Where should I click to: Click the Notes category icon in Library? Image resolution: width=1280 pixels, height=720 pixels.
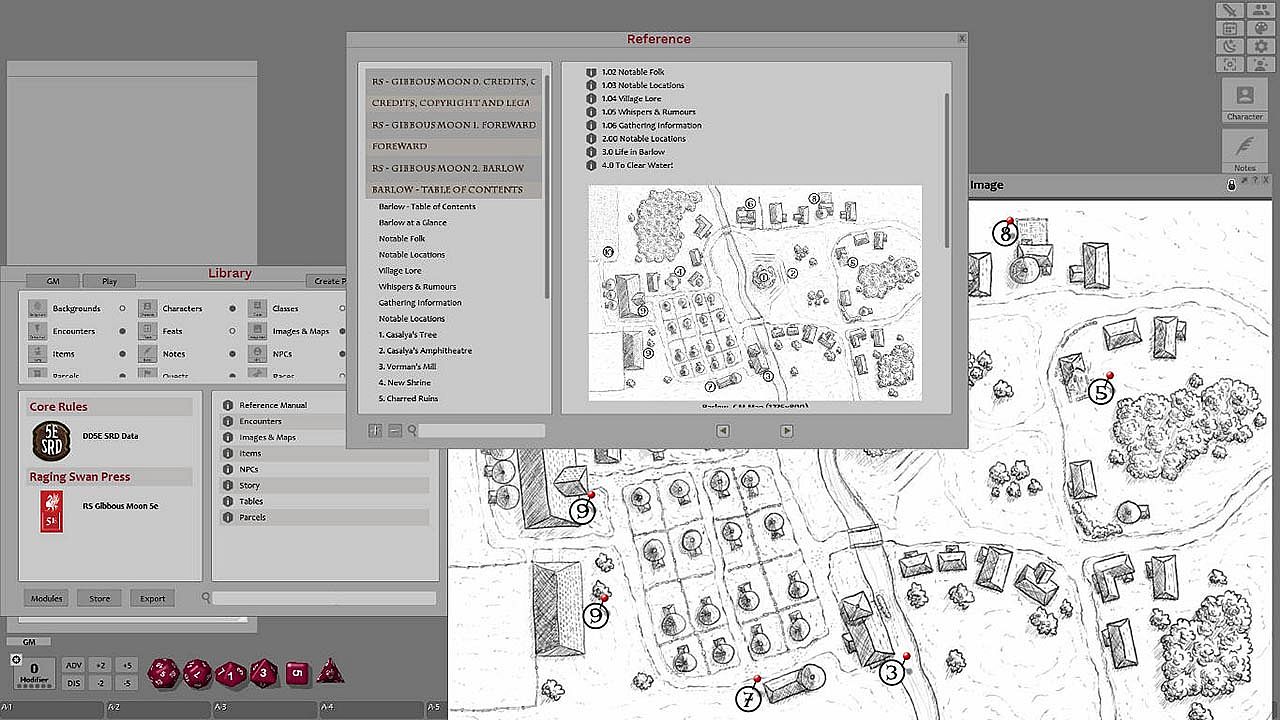coord(147,354)
